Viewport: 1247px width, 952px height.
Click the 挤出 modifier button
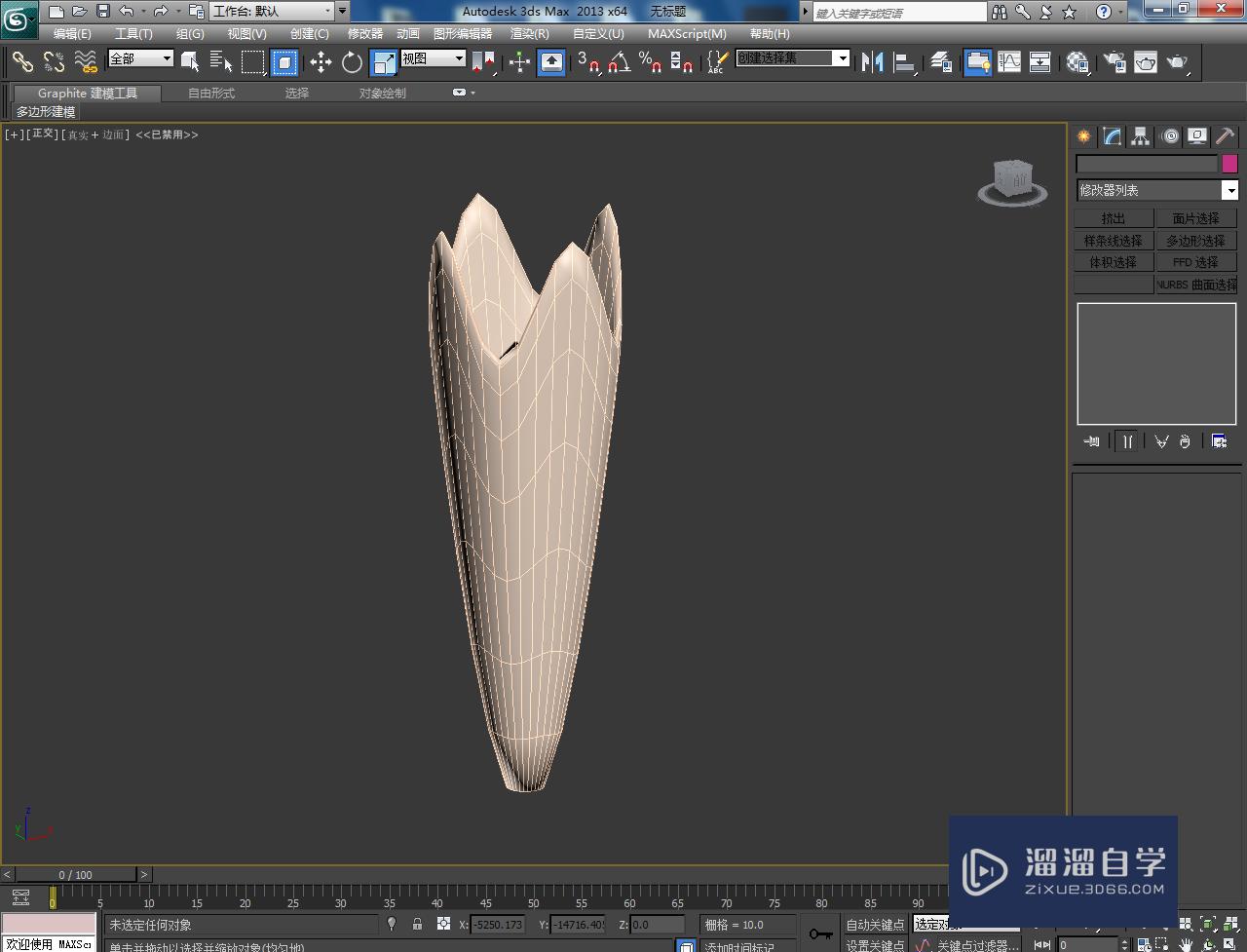pyautogui.click(x=1114, y=218)
